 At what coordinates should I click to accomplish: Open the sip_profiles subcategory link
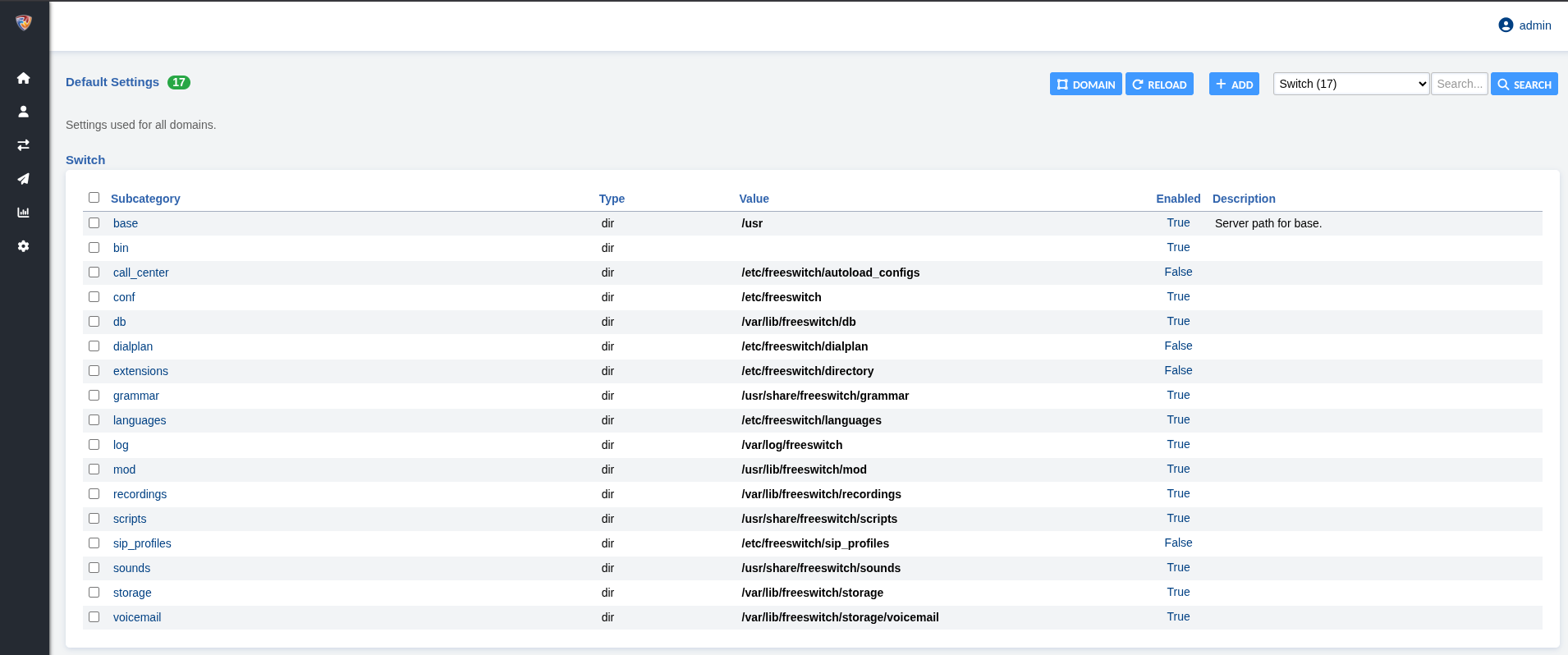pos(142,543)
